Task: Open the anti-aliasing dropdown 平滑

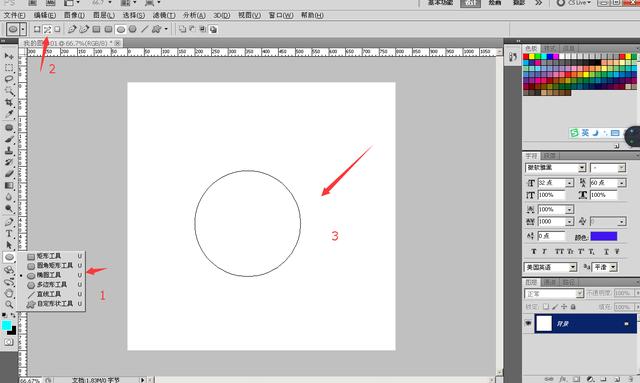Action: tap(613, 267)
